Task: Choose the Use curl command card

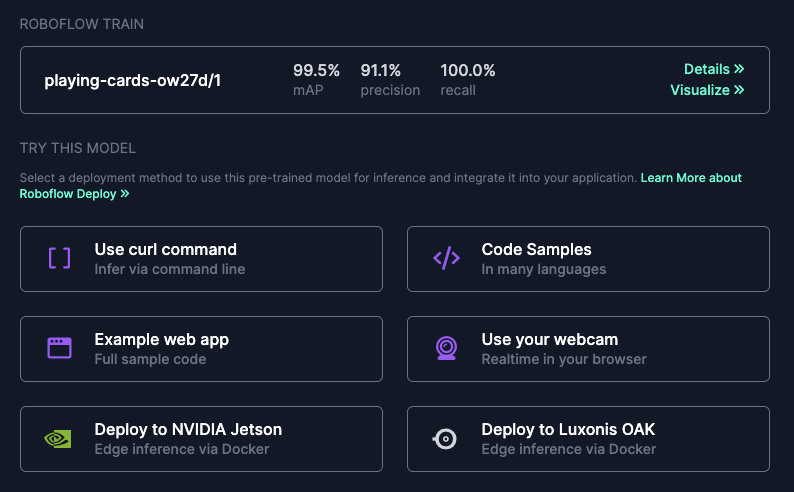Action: 201,259
